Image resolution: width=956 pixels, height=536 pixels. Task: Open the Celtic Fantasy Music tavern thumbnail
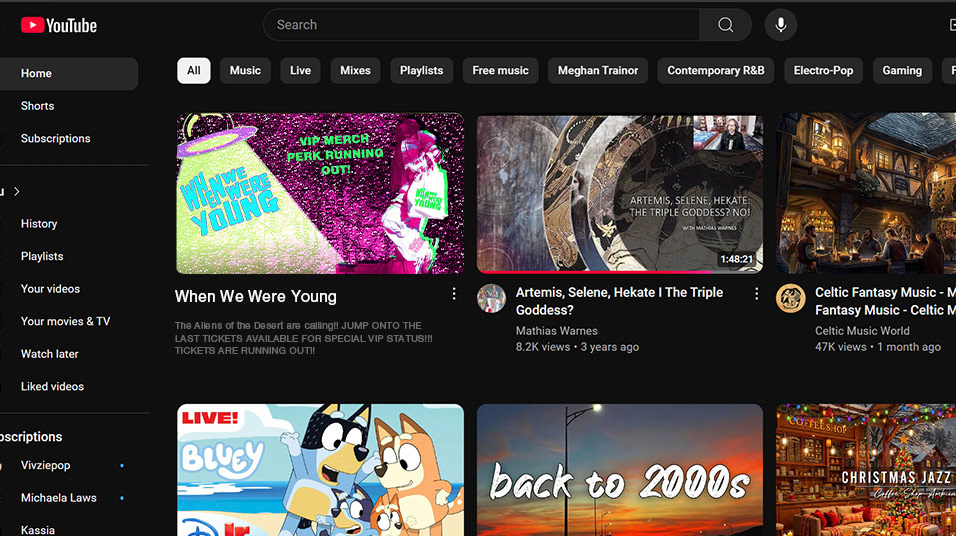click(x=866, y=193)
